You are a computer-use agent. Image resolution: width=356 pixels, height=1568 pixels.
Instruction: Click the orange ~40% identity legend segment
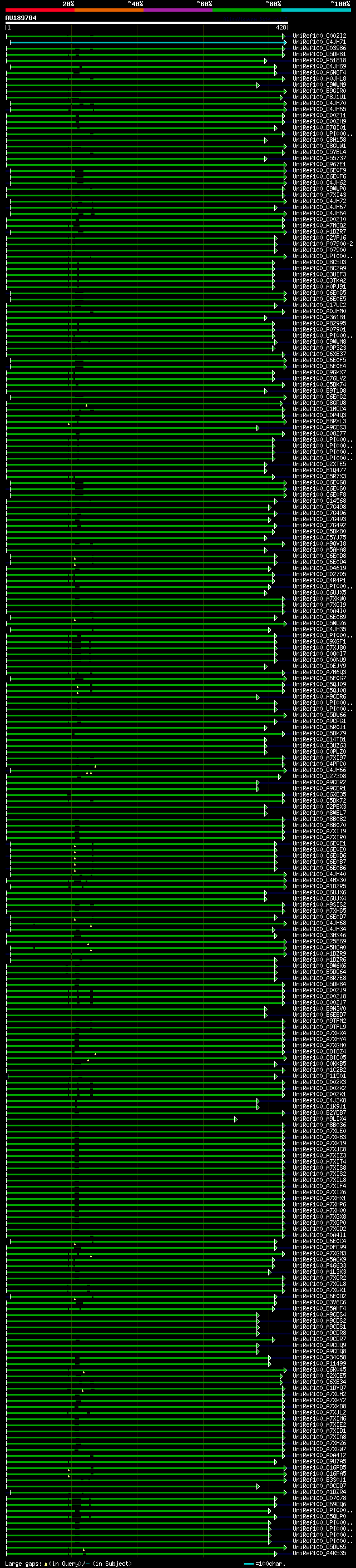[109, 10]
